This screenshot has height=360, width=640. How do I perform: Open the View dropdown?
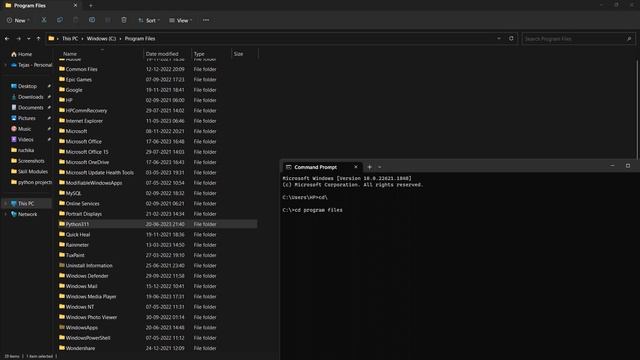[x=180, y=20]
